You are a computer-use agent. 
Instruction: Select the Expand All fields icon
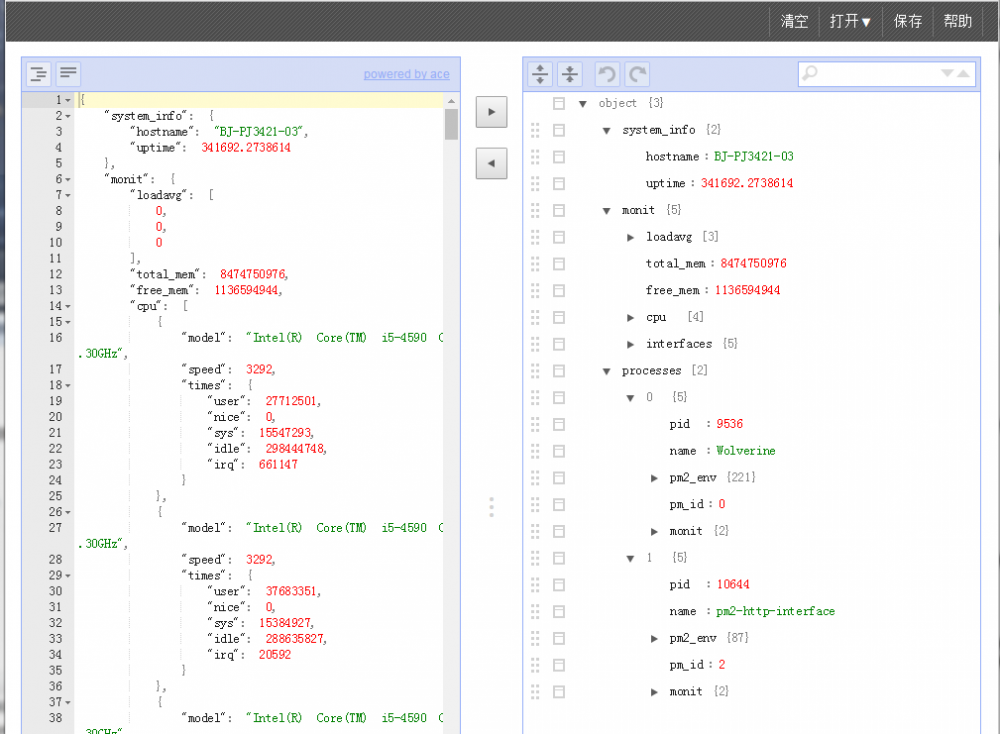pos(539,73)
